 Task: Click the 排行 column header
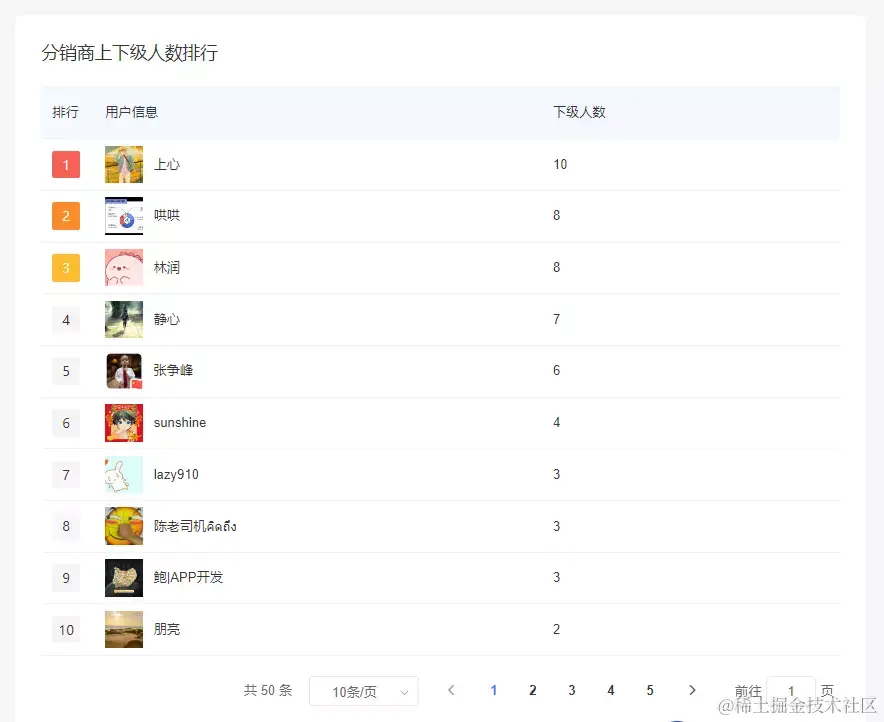coord(65,112)
